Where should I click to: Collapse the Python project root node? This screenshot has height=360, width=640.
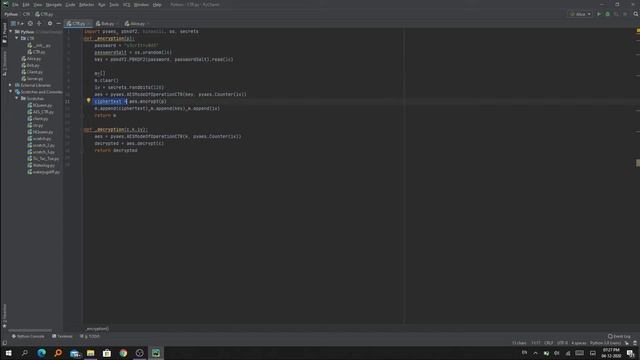(x=11, y=31)
